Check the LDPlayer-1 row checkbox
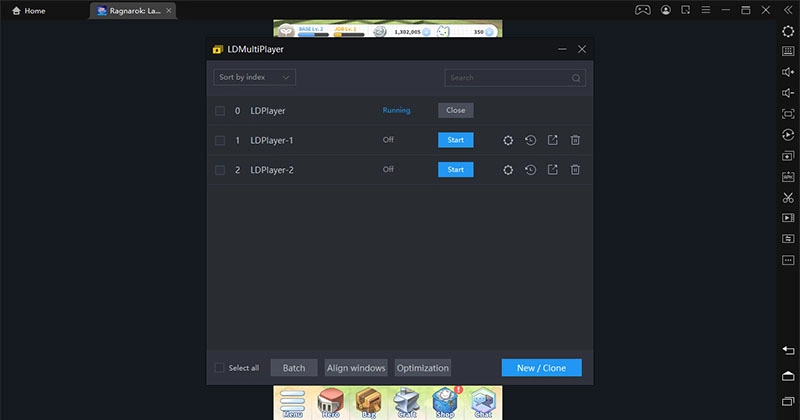Viewport: 800px width, 420px height. click(220, 140)
